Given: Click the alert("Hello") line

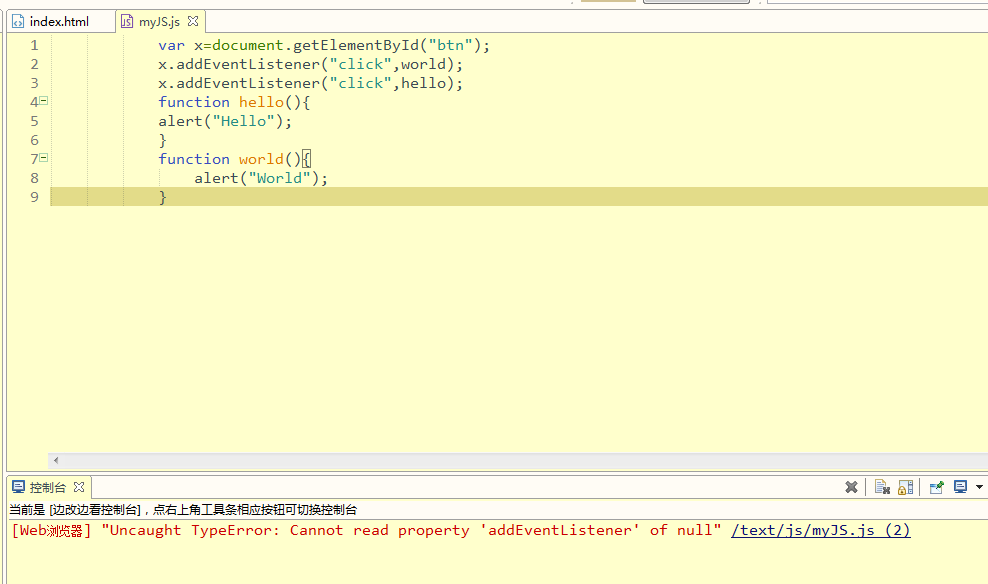Looking at the screenshot, I should click(225, 121).
